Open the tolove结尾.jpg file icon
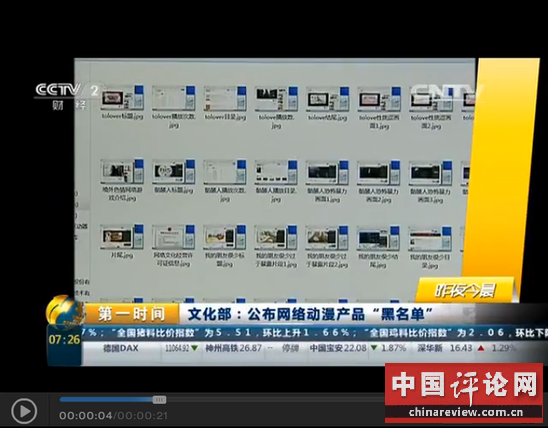Screen dimensions: 548x428 [x=327, y=99]
